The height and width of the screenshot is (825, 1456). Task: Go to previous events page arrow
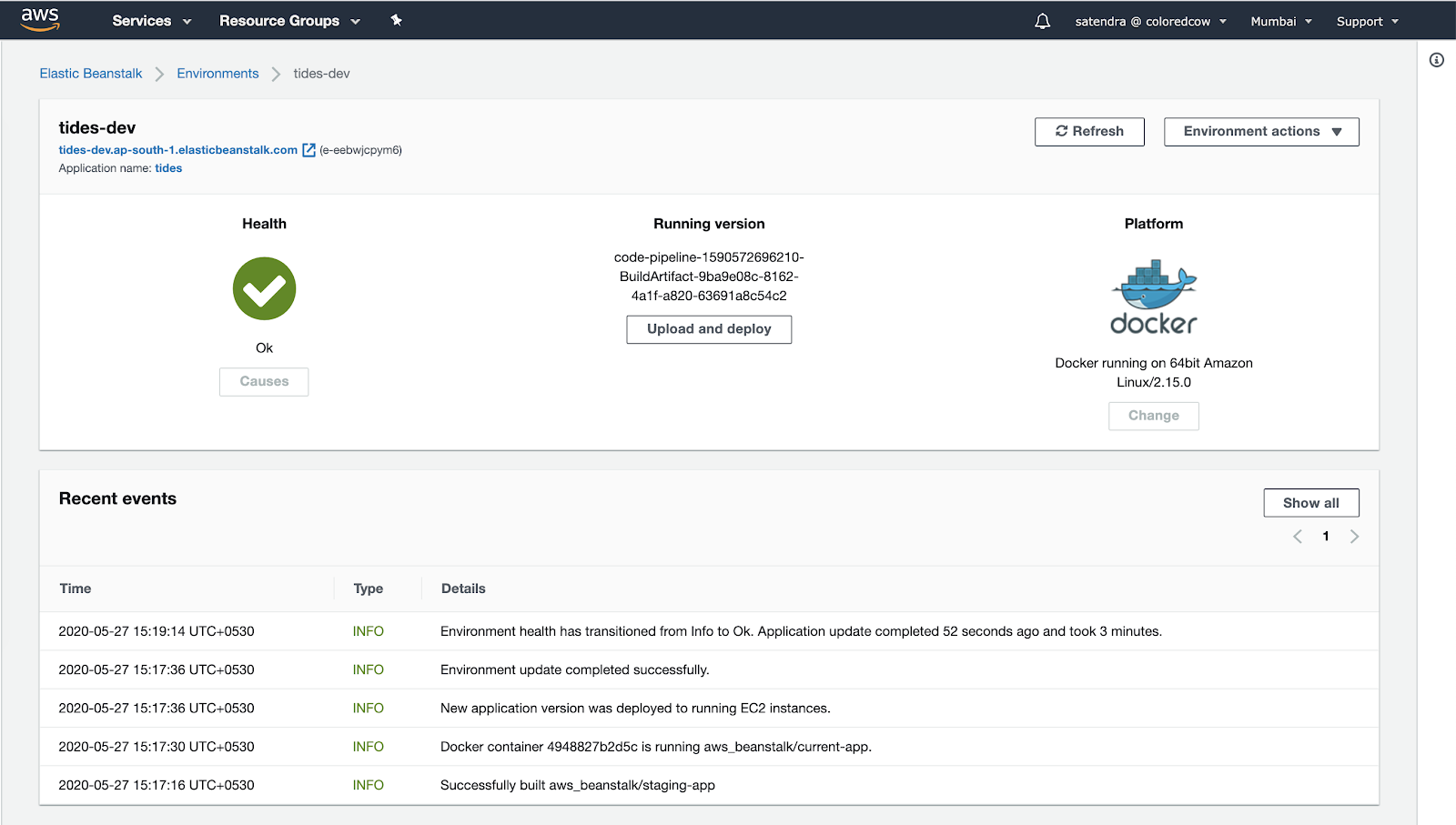1298,537
